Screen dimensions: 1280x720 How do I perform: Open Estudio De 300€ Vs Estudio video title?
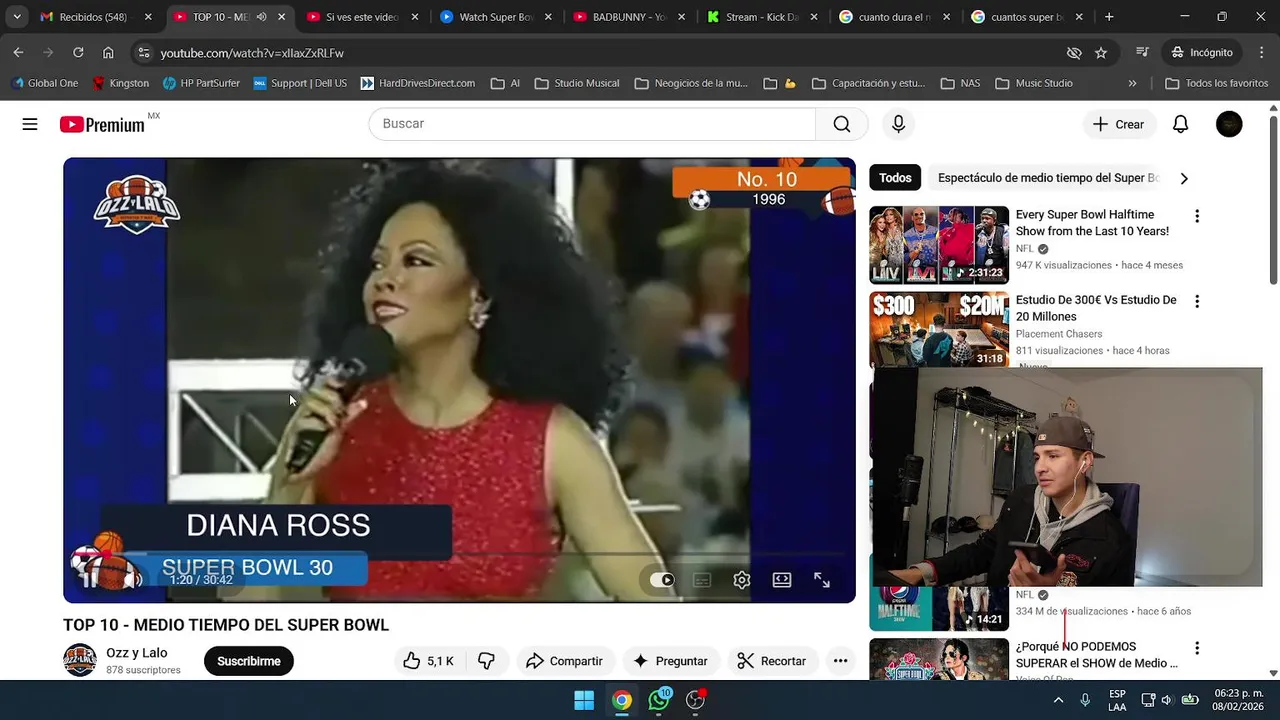click(1096, 308)
